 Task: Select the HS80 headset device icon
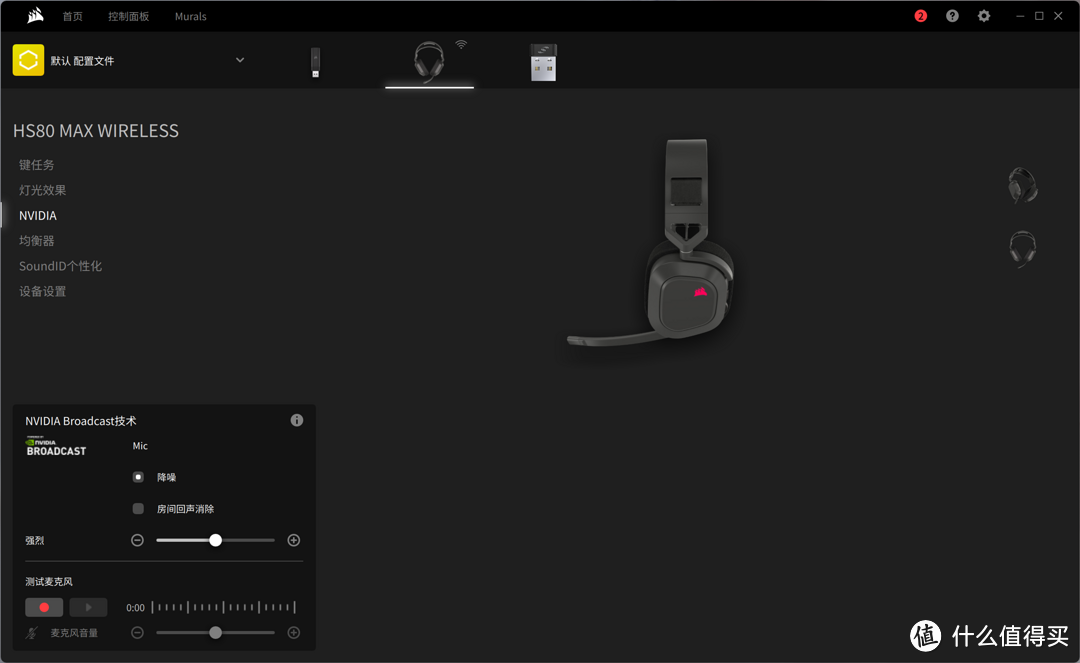click(429, 62)
